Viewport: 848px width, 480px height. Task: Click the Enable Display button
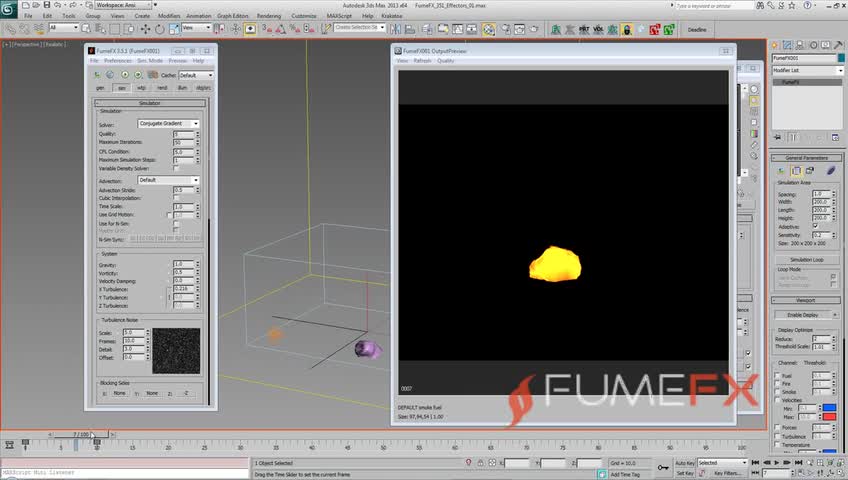[x=803, y=315]
